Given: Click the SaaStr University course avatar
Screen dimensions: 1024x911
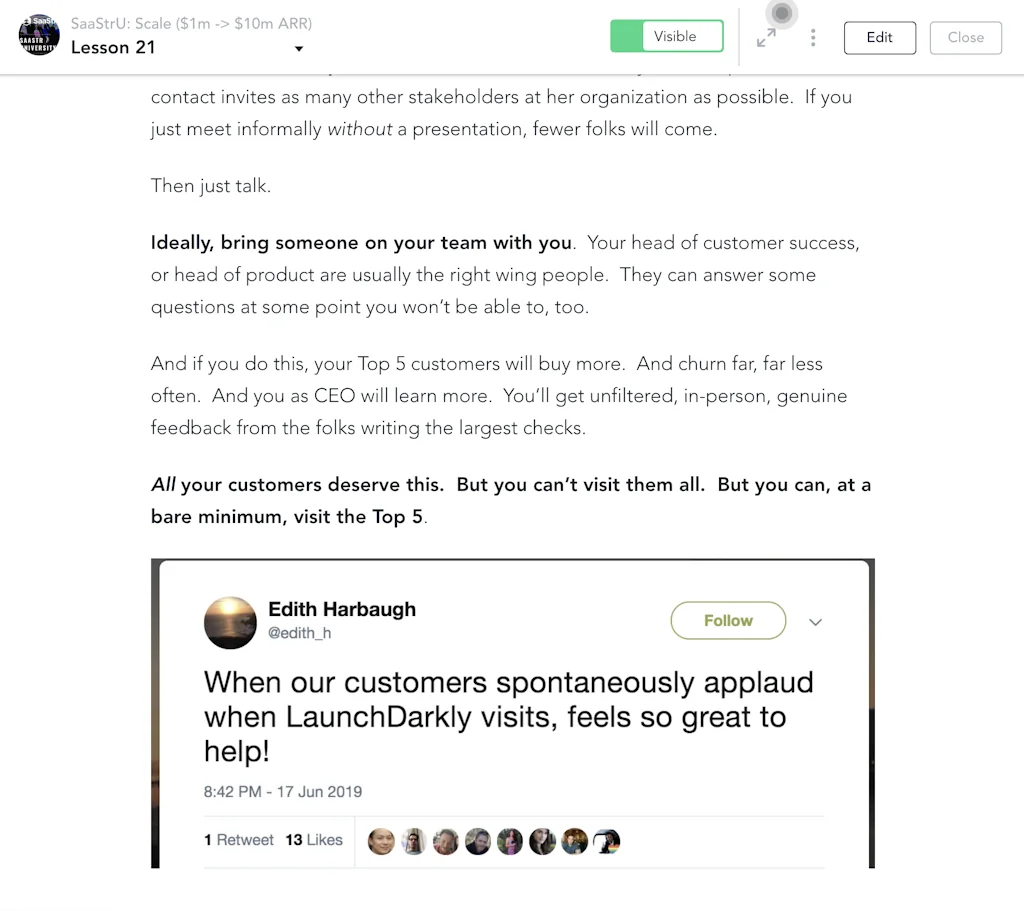Looking at the screenshot, I should click(x=39, y=35).
